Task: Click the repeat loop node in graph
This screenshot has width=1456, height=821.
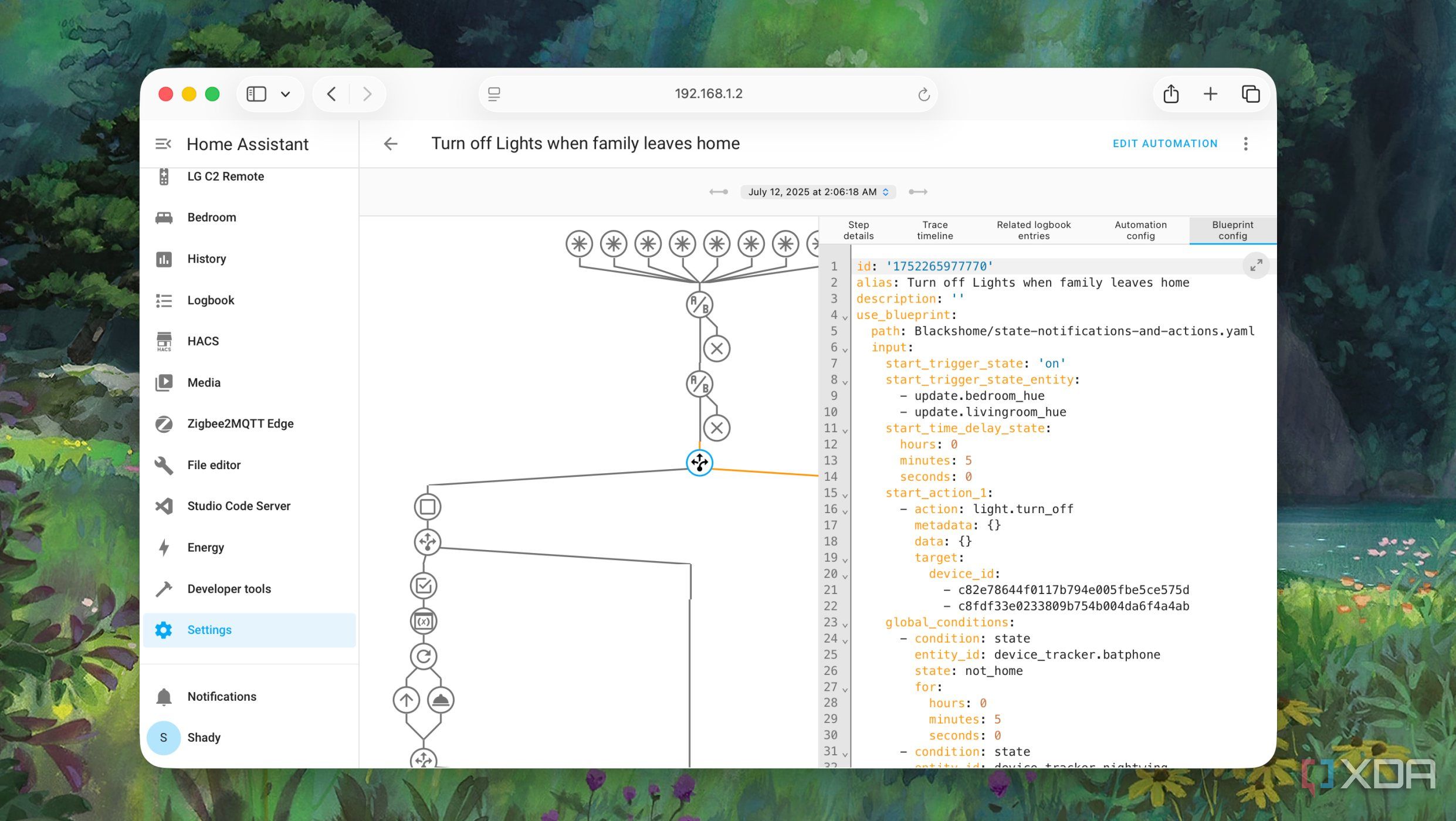Action: [x=424, y=656]
